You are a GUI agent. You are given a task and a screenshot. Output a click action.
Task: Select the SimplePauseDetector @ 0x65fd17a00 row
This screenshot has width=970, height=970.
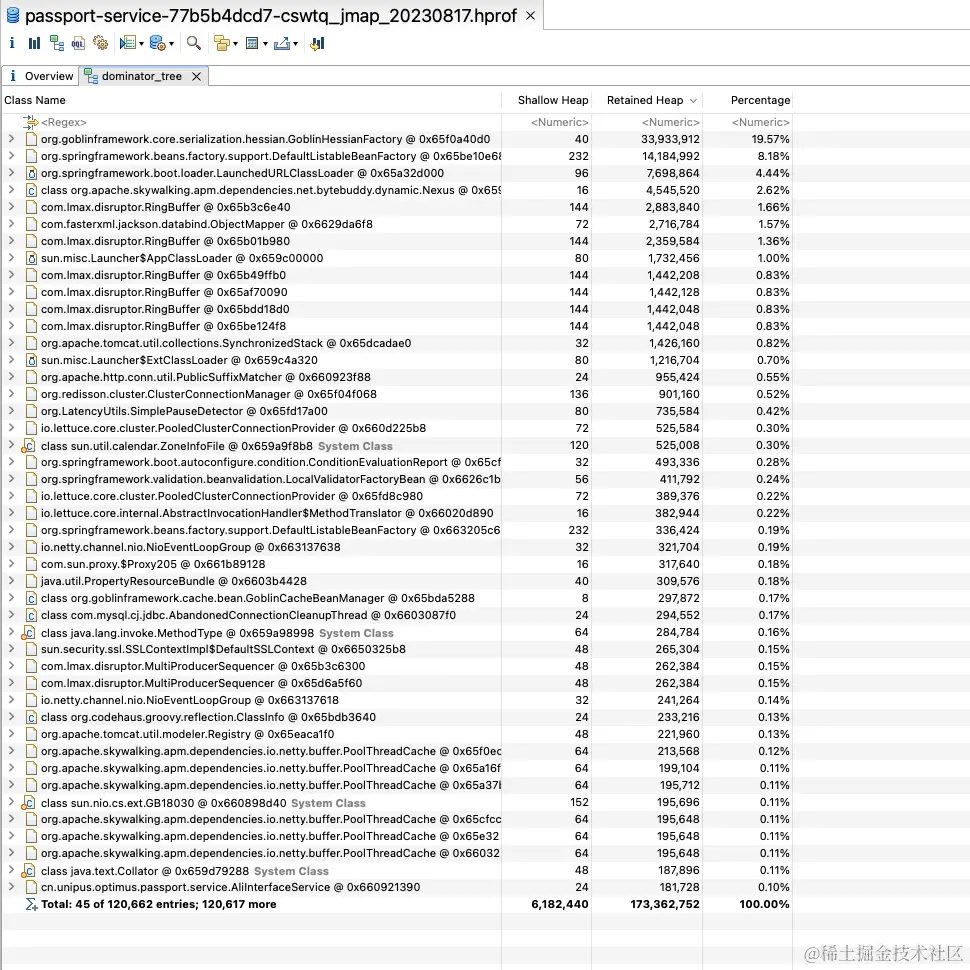tap(397, 411)
